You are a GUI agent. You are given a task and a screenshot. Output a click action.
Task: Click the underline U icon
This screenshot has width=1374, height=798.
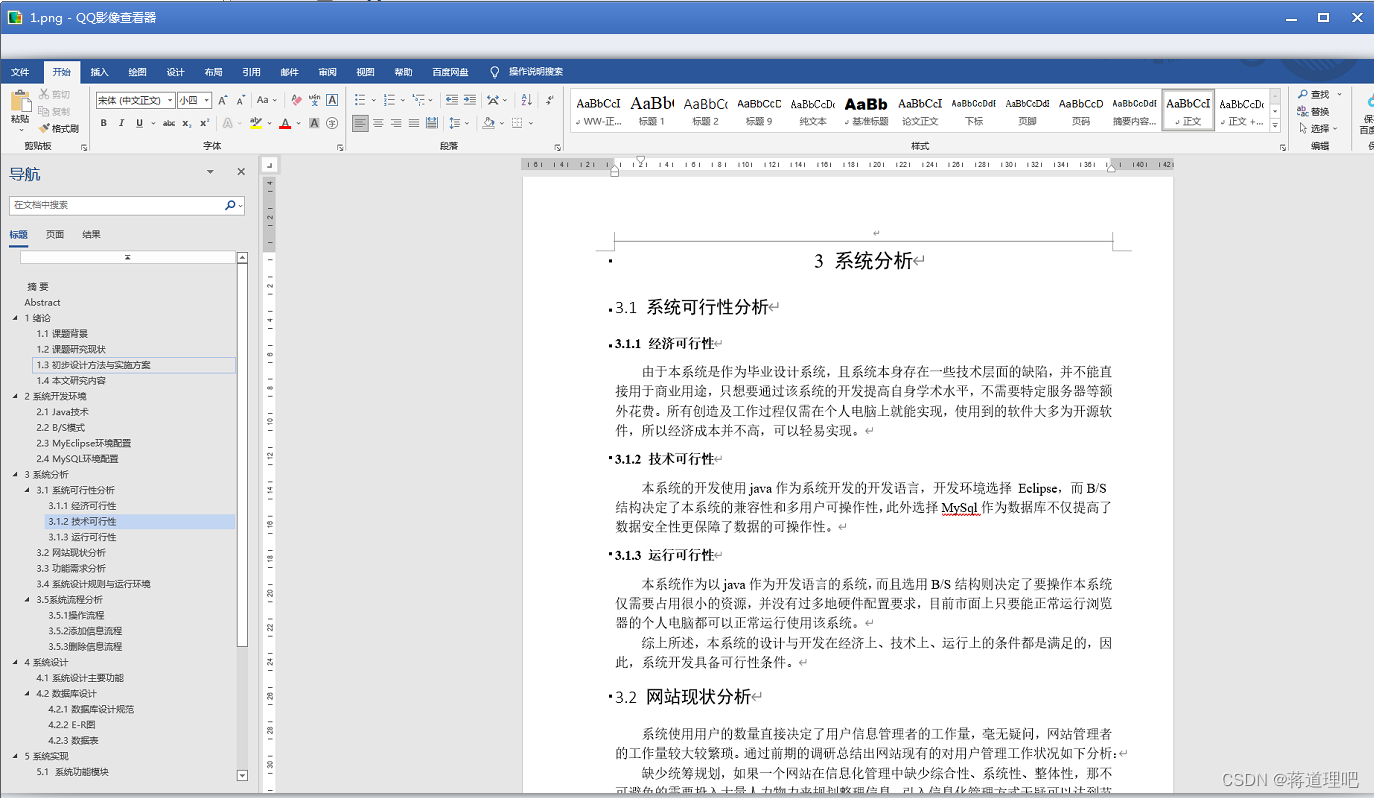tap(139, 122)
